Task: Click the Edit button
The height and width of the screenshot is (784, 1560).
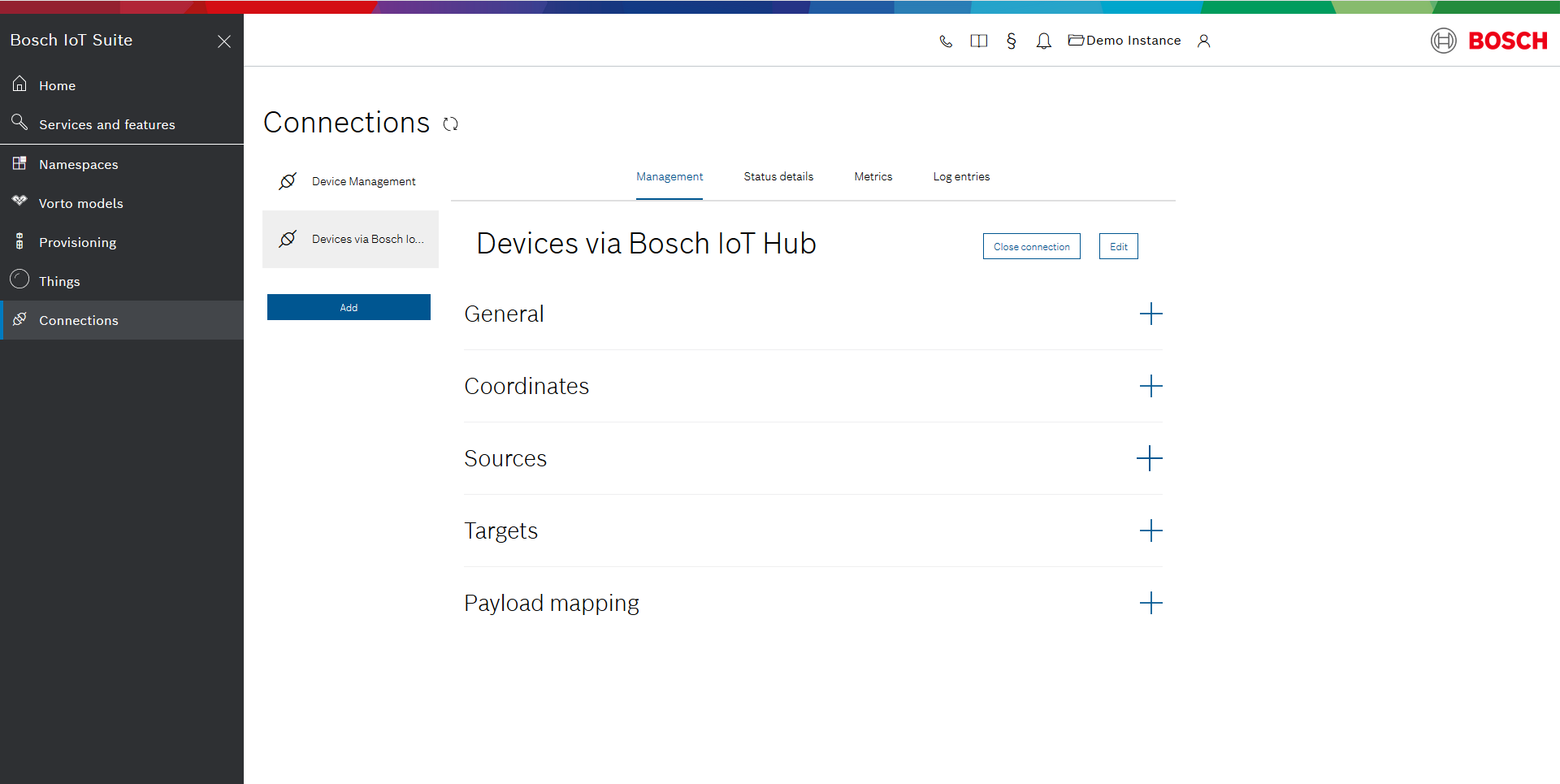Action: 1119,246
